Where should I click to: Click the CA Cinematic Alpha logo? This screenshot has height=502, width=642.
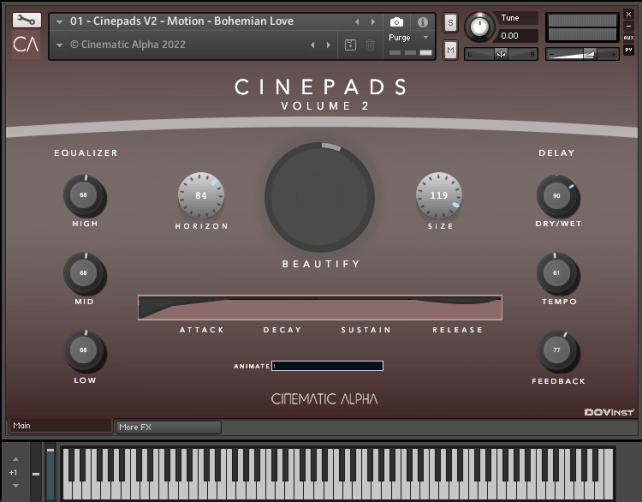click(x=26, y=44)
